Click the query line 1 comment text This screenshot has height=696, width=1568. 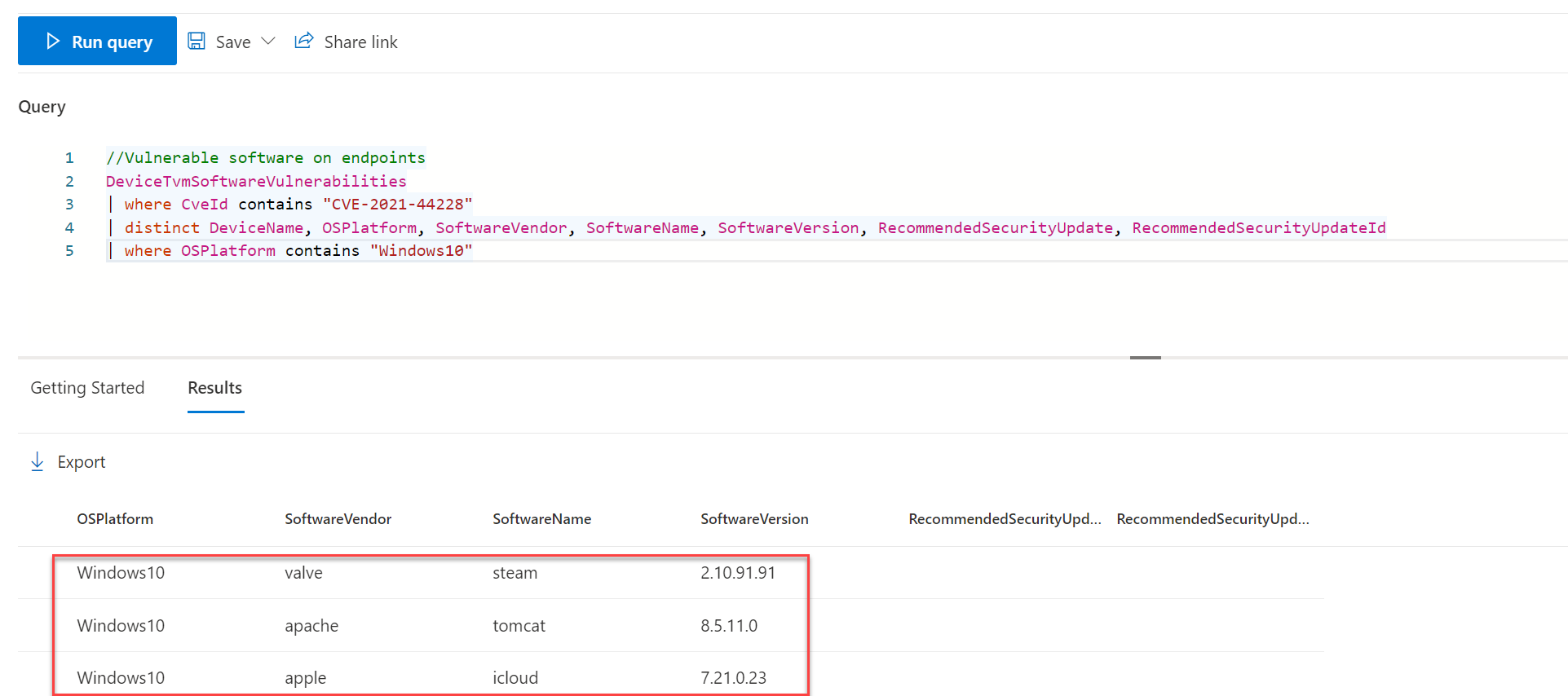(266, 157)
